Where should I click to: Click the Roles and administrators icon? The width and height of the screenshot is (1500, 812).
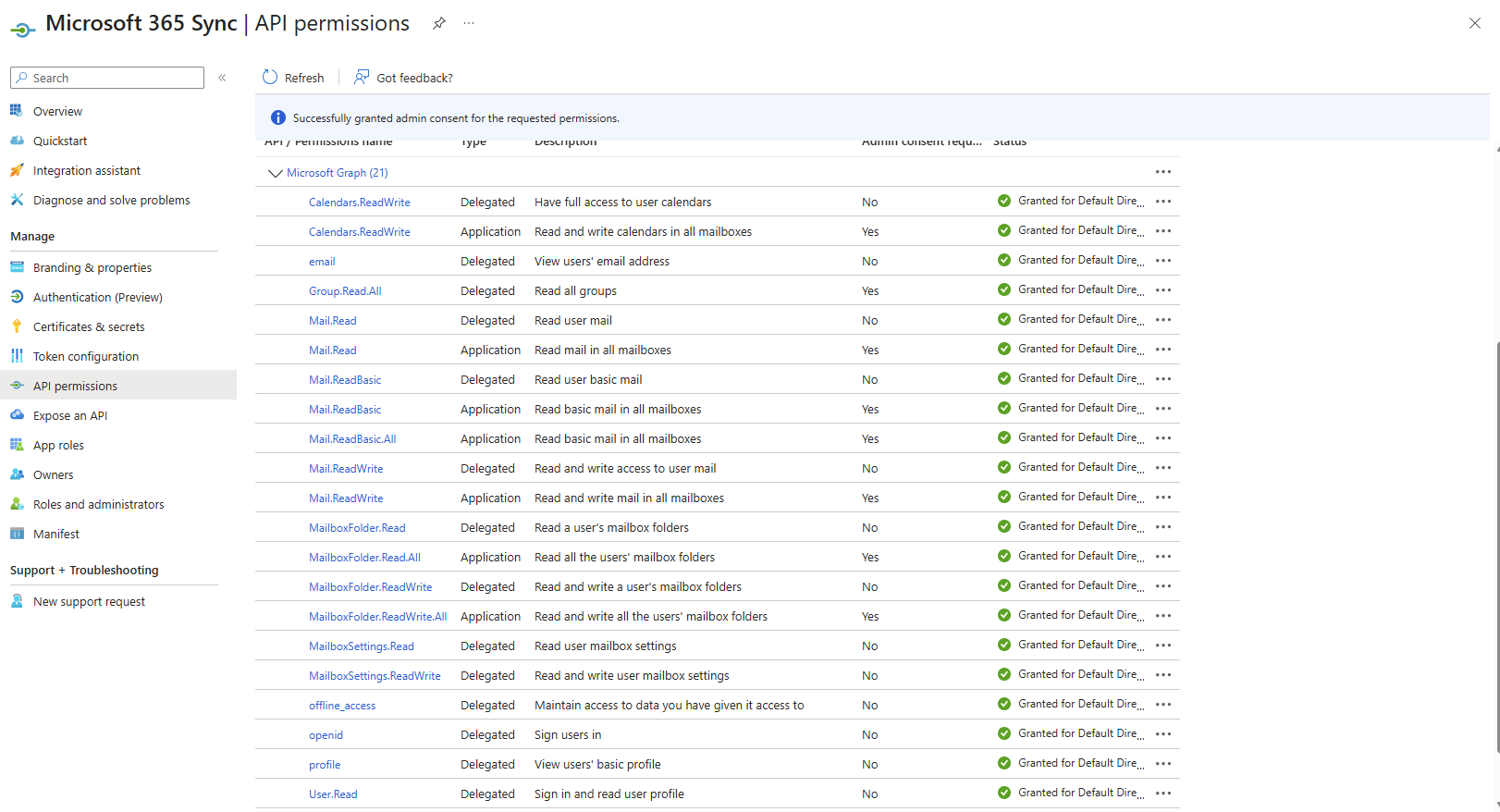click(x=17, y=504)
